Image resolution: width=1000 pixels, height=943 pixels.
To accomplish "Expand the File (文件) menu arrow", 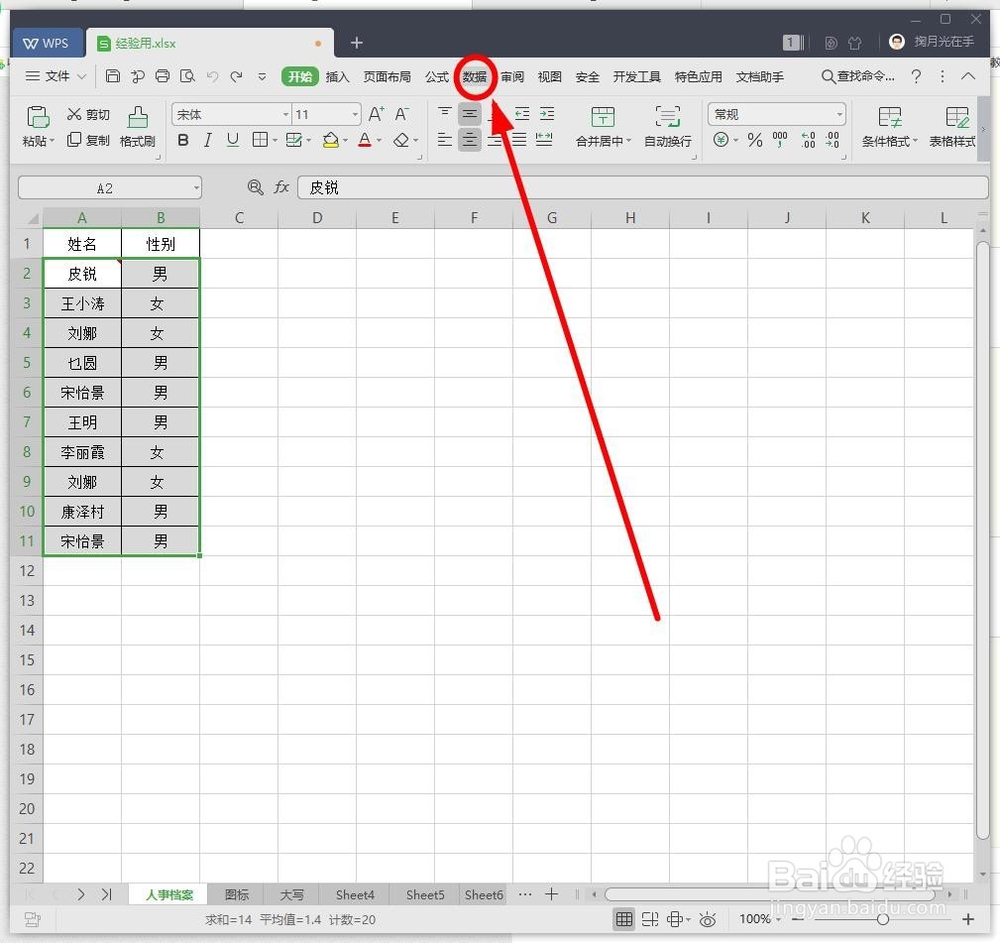I will click(82, 77).
